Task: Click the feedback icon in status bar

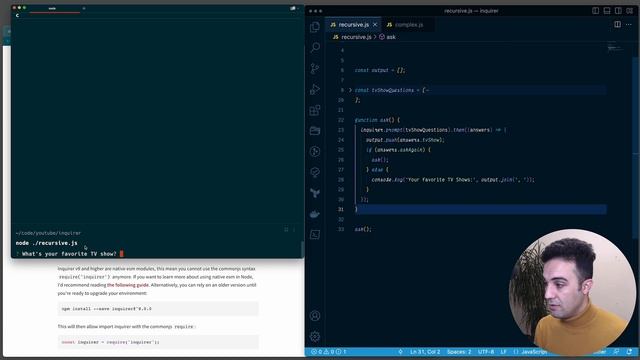Action: 616,351
